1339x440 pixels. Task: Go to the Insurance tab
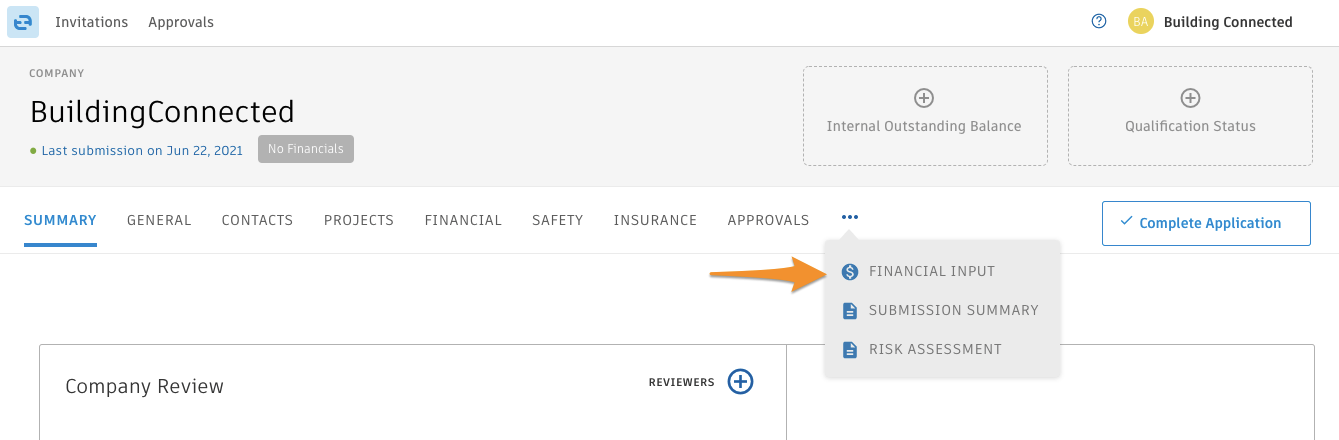click(655, 220)
